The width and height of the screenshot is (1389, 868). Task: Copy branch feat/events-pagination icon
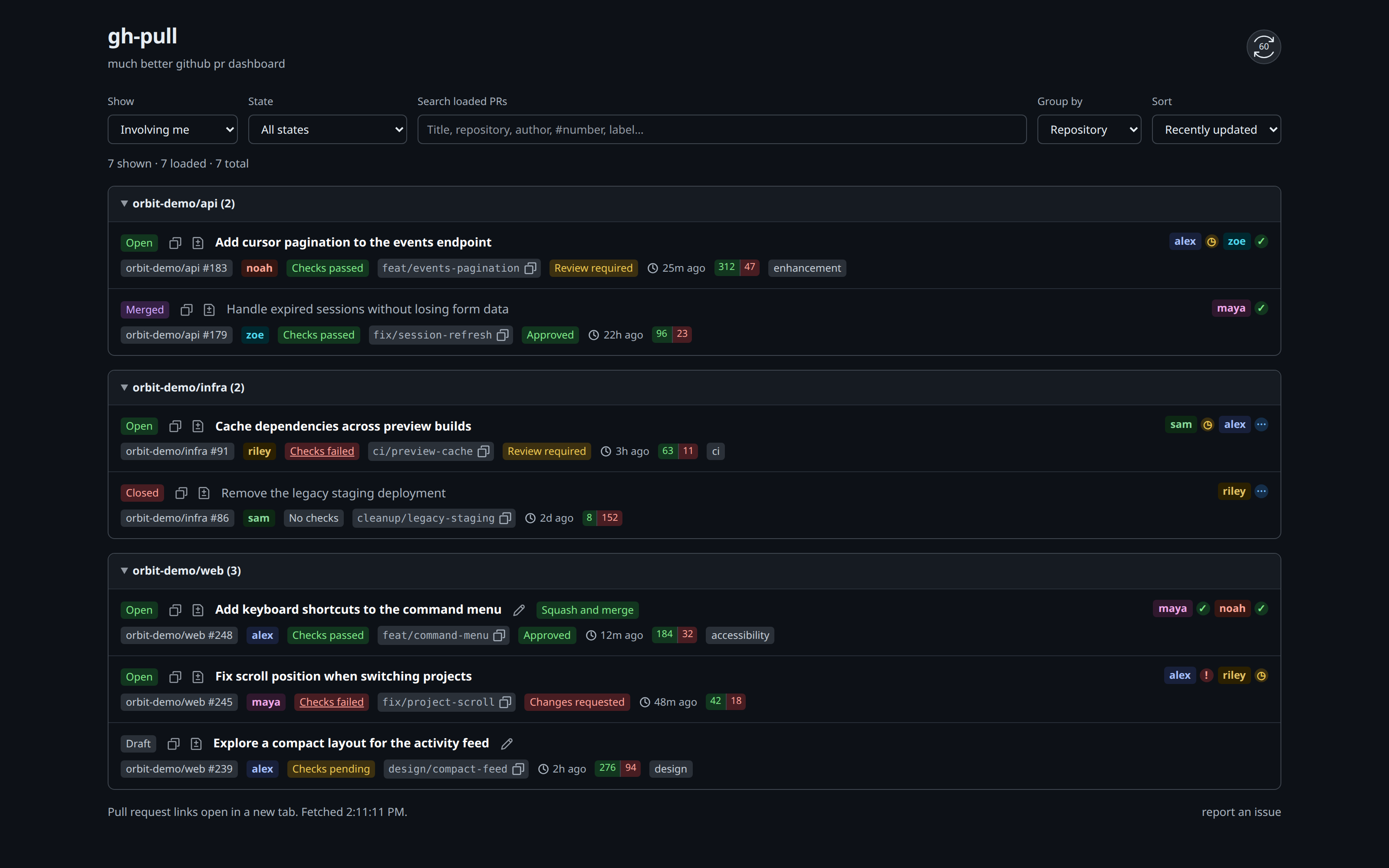coord(530,268)
